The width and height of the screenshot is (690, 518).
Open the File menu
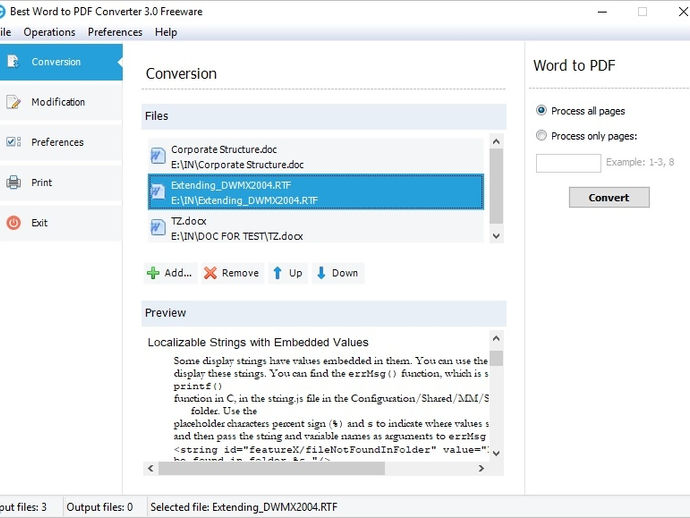(5, 32)
